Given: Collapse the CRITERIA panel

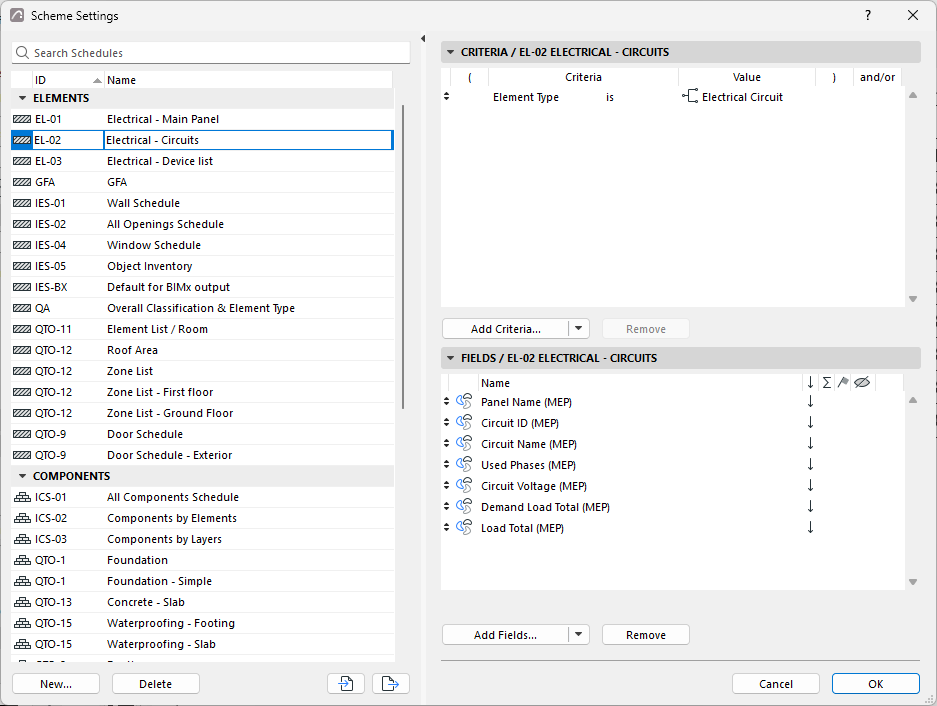Looking at the screenshot, I should click(451, 52).
